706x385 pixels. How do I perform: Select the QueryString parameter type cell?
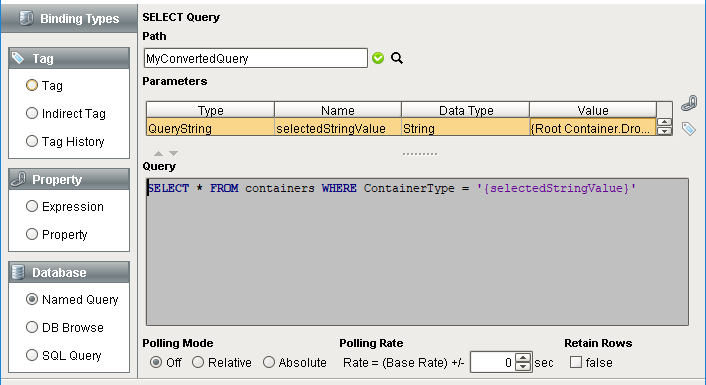210,128
